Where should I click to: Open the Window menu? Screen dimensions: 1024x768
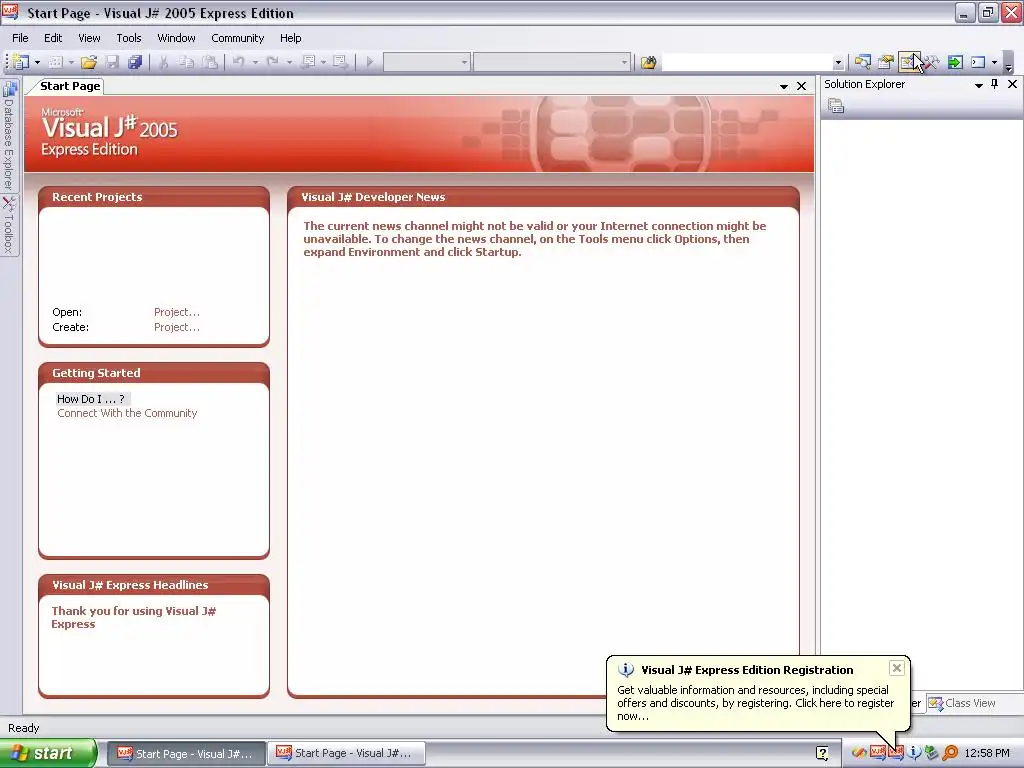coord(176,38)
